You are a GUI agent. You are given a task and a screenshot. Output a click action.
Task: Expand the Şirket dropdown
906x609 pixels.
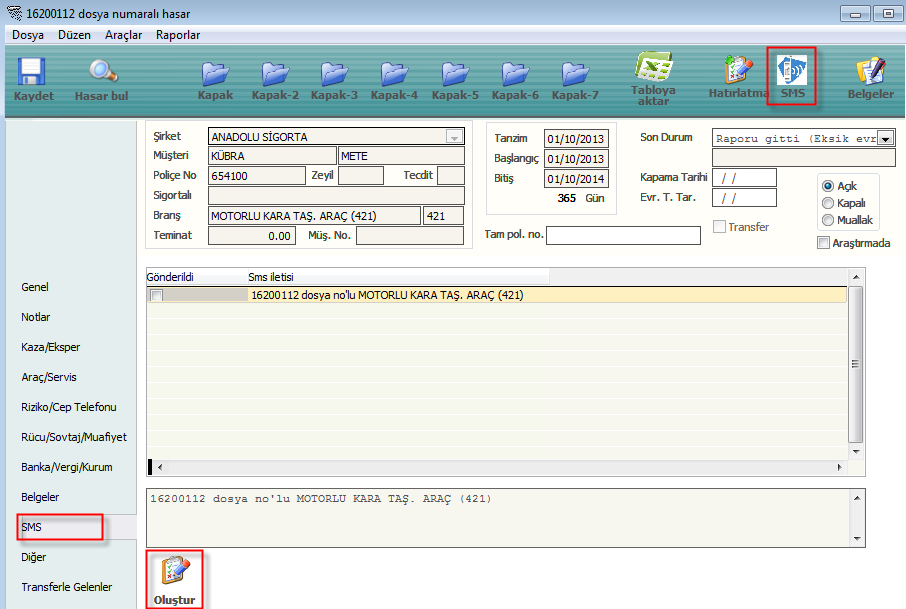(x=454, y=137)
